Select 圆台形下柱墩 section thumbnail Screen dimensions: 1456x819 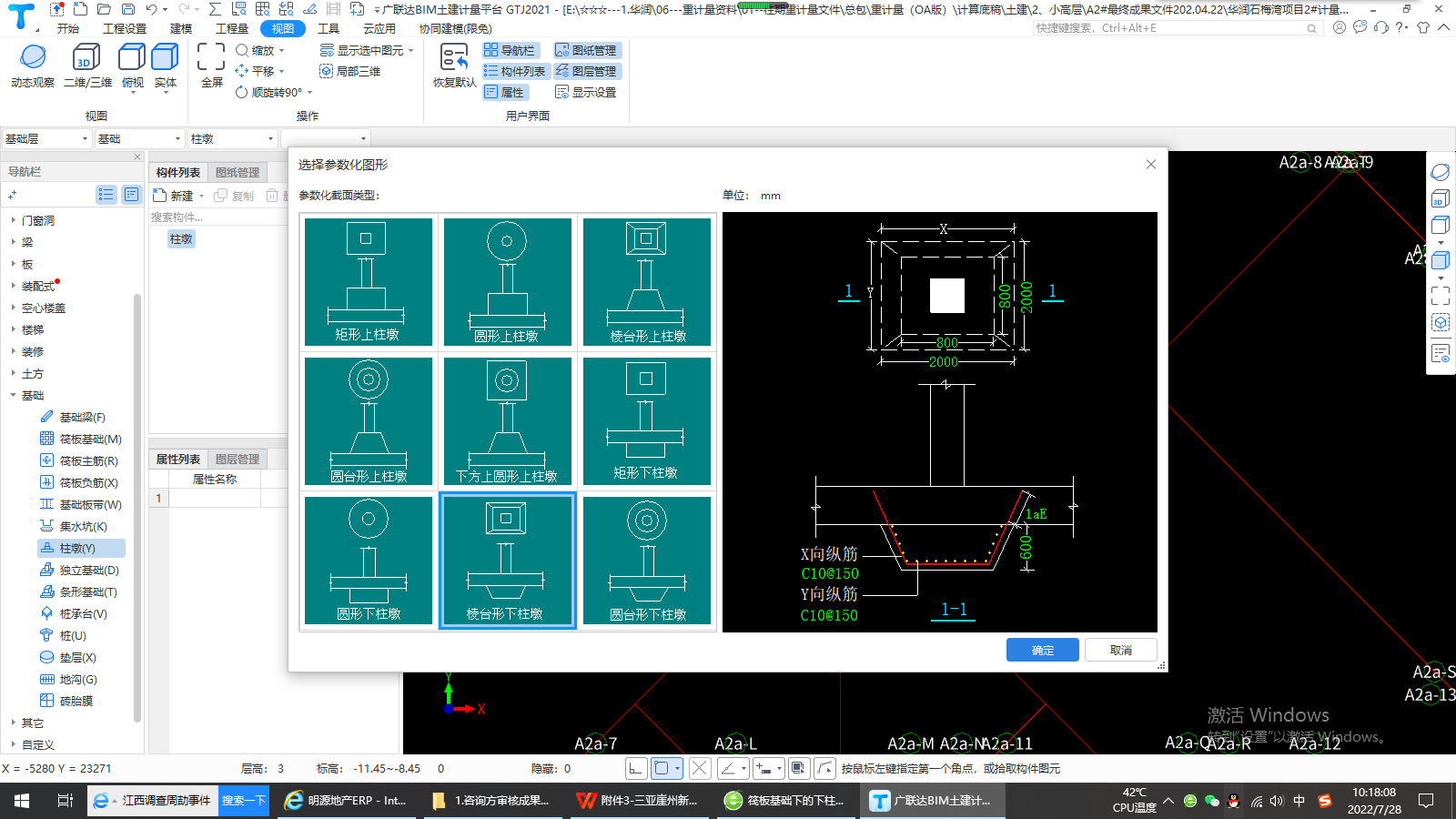click(x=647, y=560)
